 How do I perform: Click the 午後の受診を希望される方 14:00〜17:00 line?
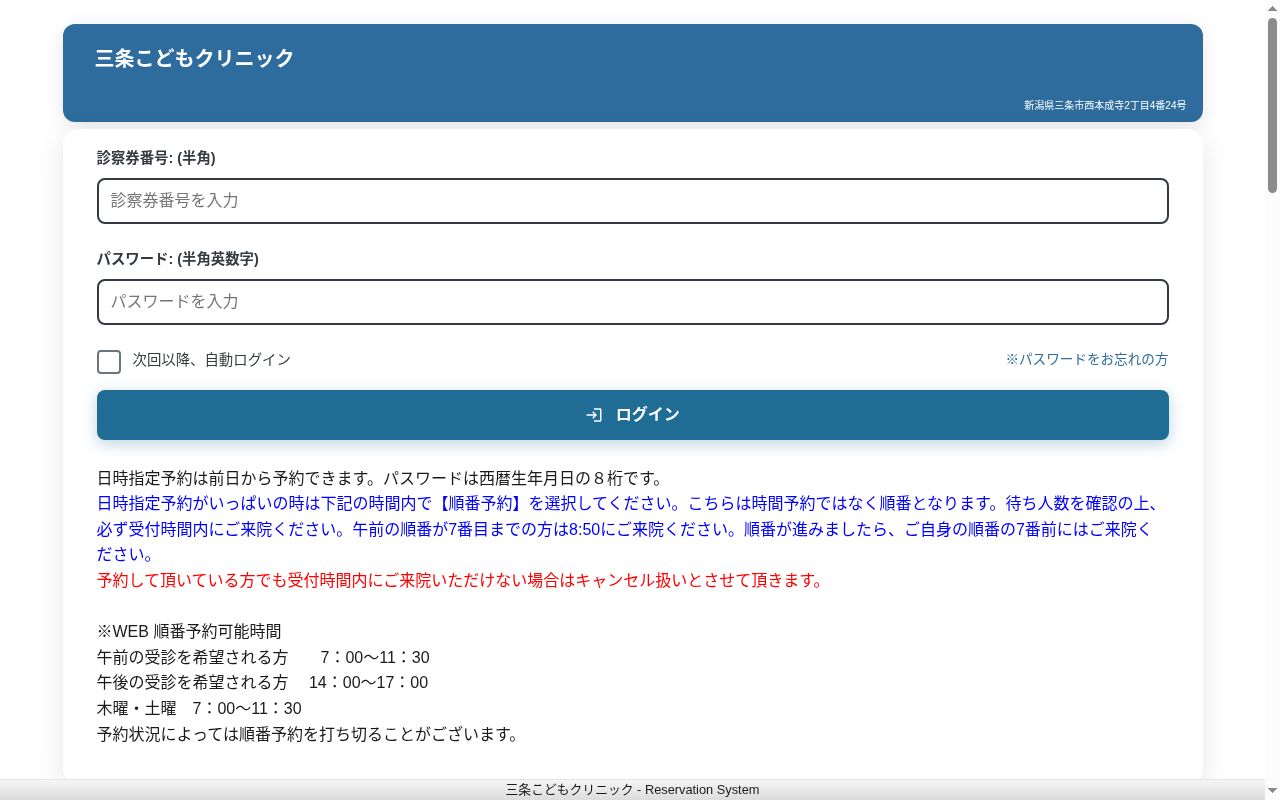pyautogui.click(x=262, y=683)
